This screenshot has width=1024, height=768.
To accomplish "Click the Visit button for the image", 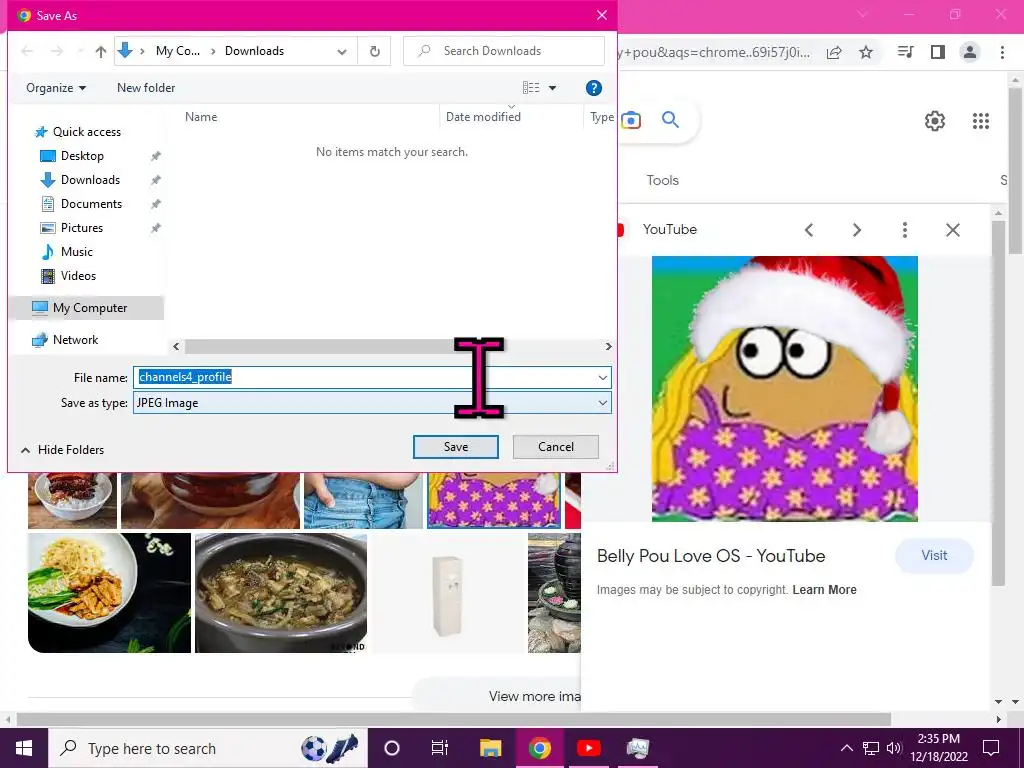I will (934, 556).
